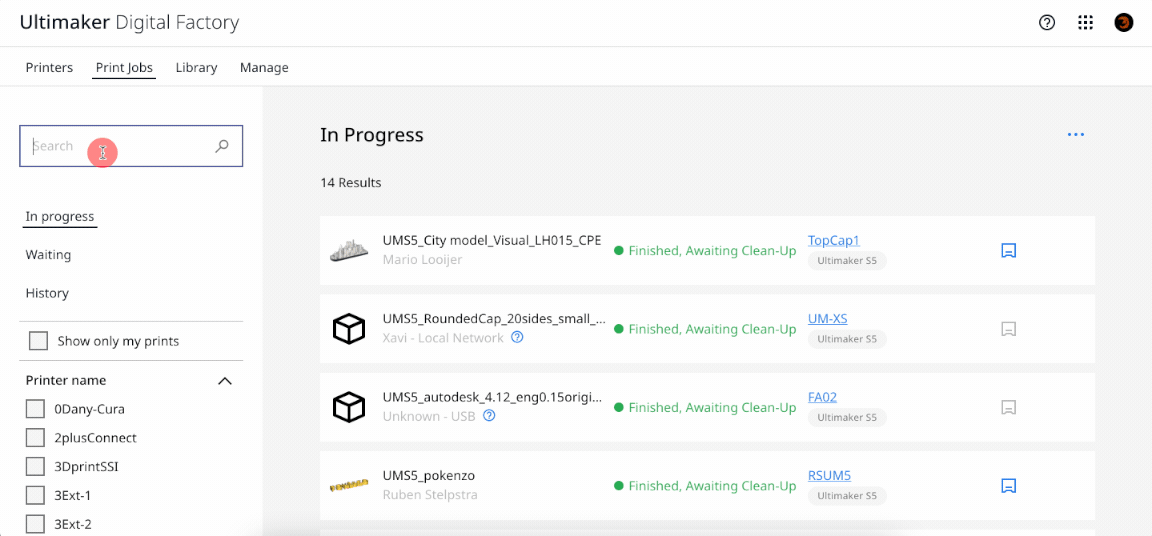Check the 0Dany-Cura printer filter
Screen dimensions: 1152x536
tap(35, 409)
